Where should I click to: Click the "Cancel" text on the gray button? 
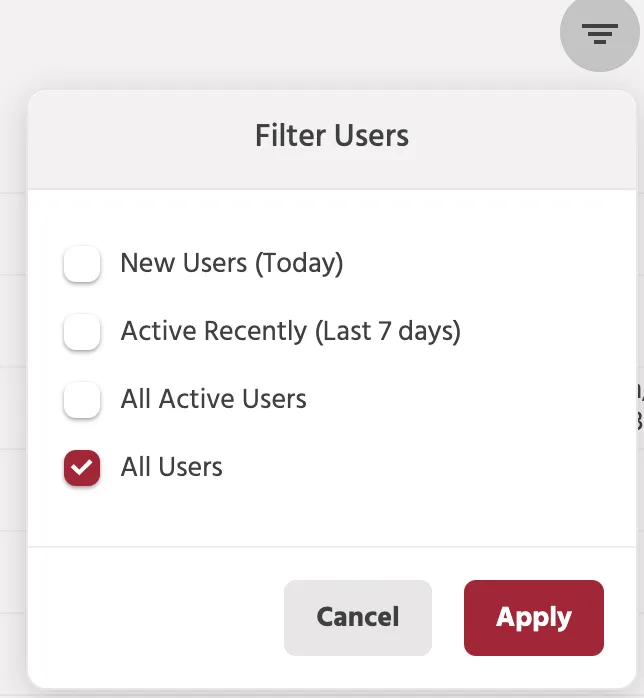tap(358, 617)
